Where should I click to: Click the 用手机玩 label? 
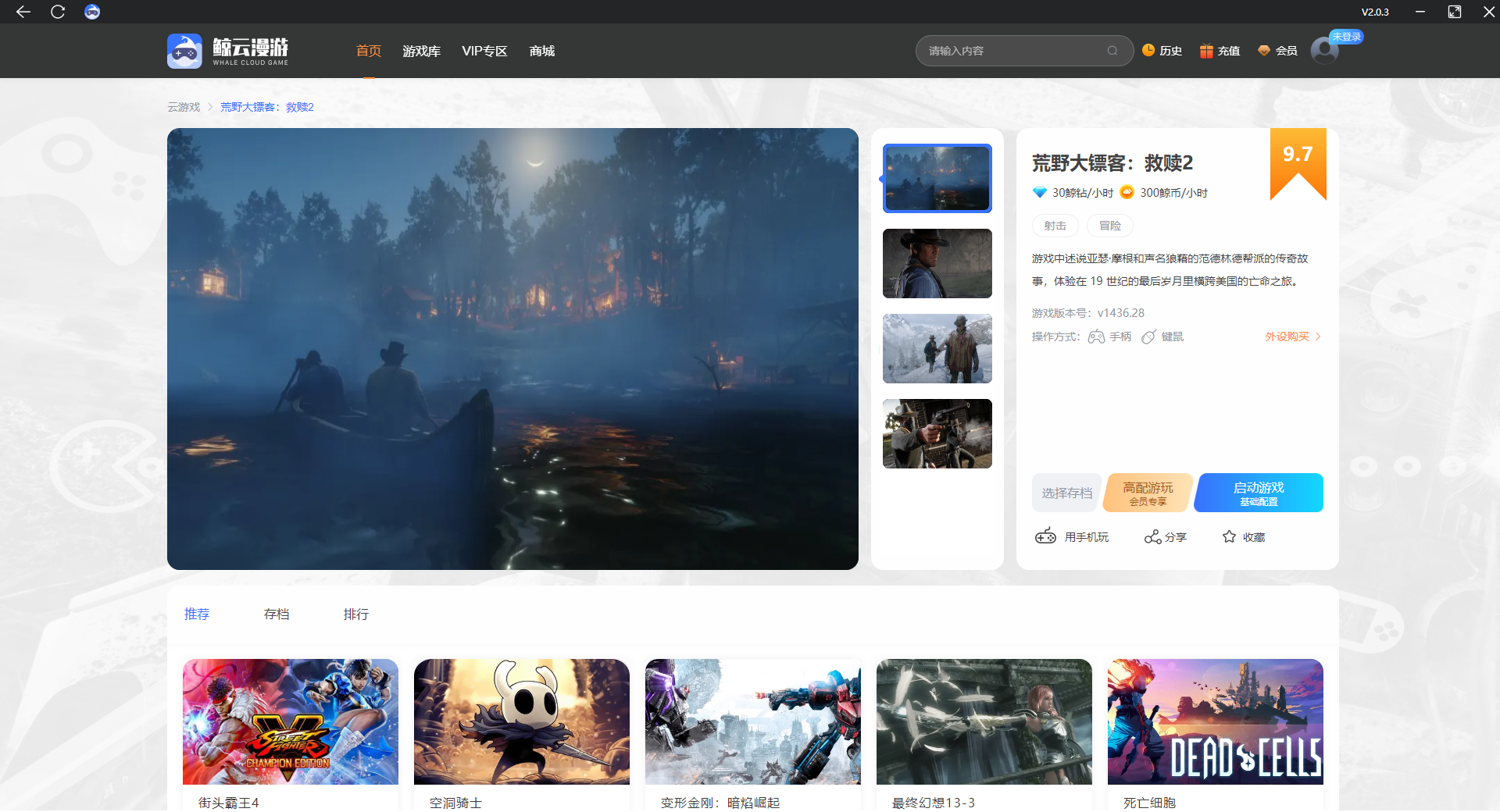point(1087,537)
